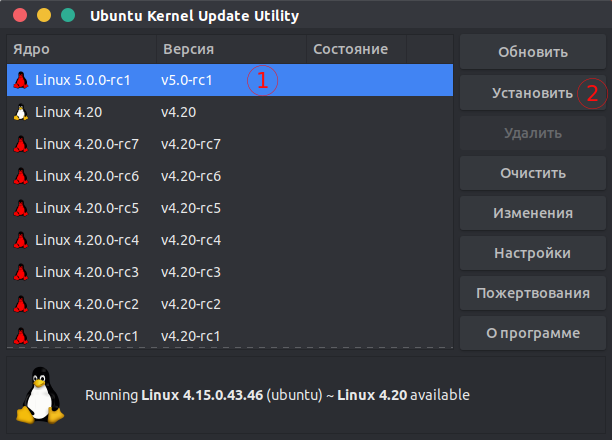This screenshot has height=440, width=612.
Task: Click the penguin icon for Linux 4.20.0-rc4
Action: click(20, 240)
